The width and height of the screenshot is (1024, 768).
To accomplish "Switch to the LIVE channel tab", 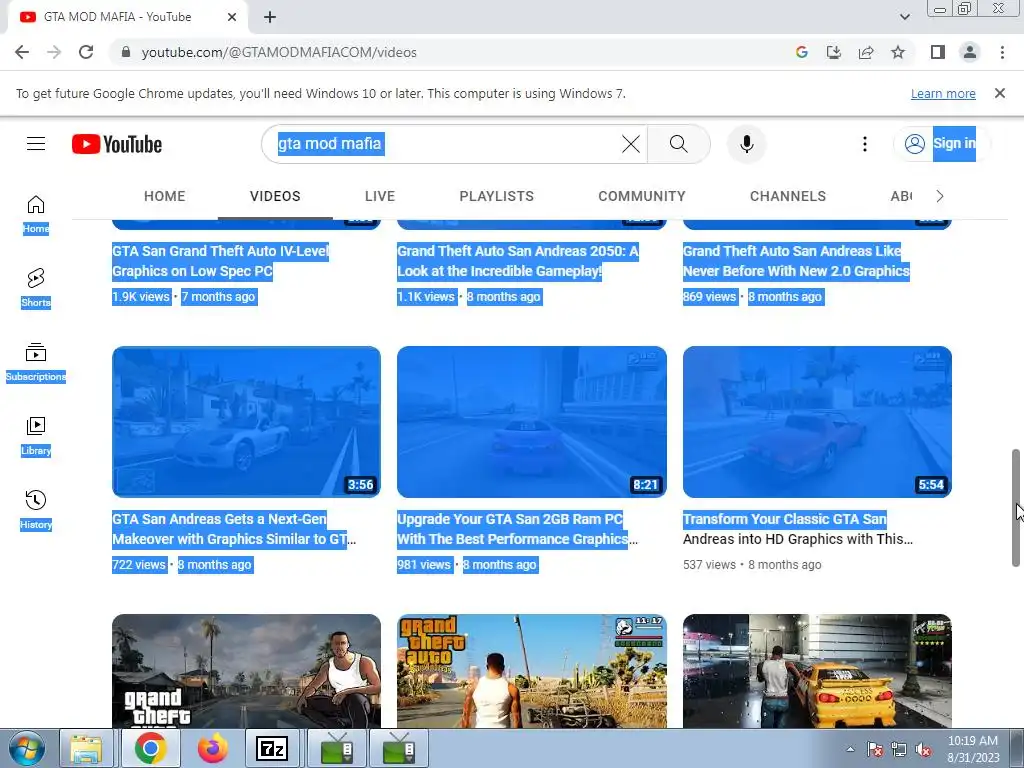I will pyautogui.click(x=380, y=196).
